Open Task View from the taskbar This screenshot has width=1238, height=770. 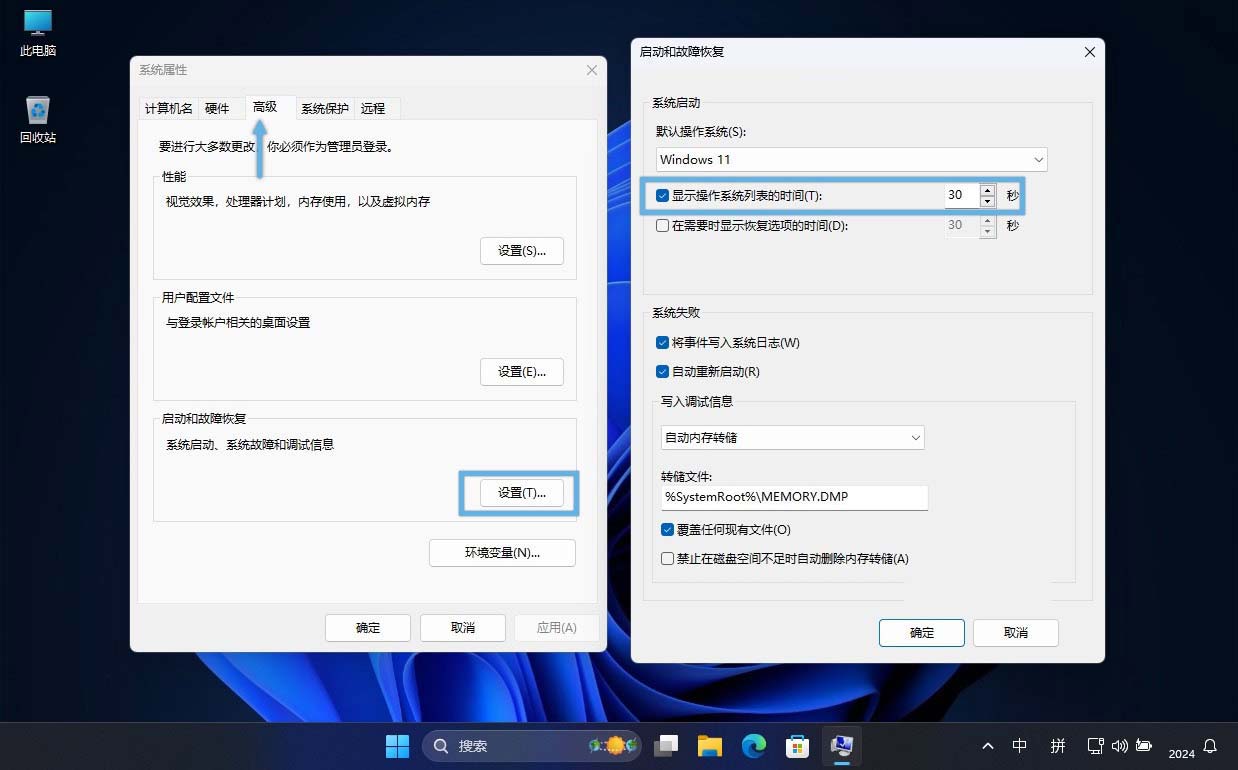coord(666,746)
